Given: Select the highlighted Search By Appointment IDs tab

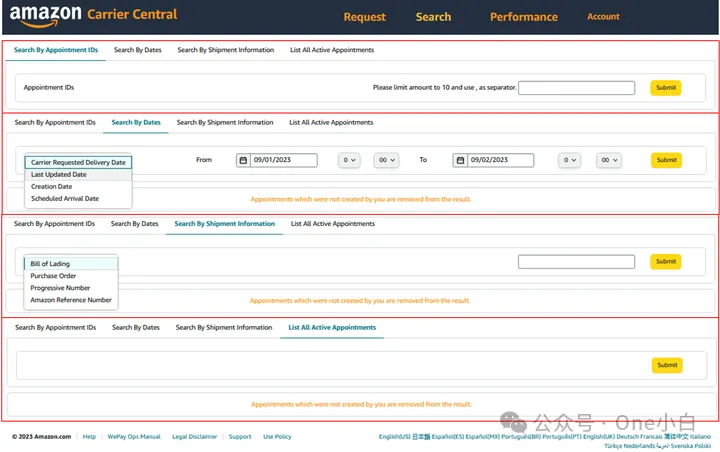Looking at the screenshot, I should click(56, 50).
